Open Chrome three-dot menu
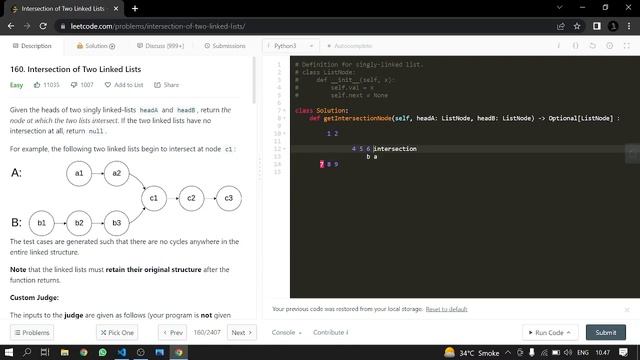 (x=629, y=26)
